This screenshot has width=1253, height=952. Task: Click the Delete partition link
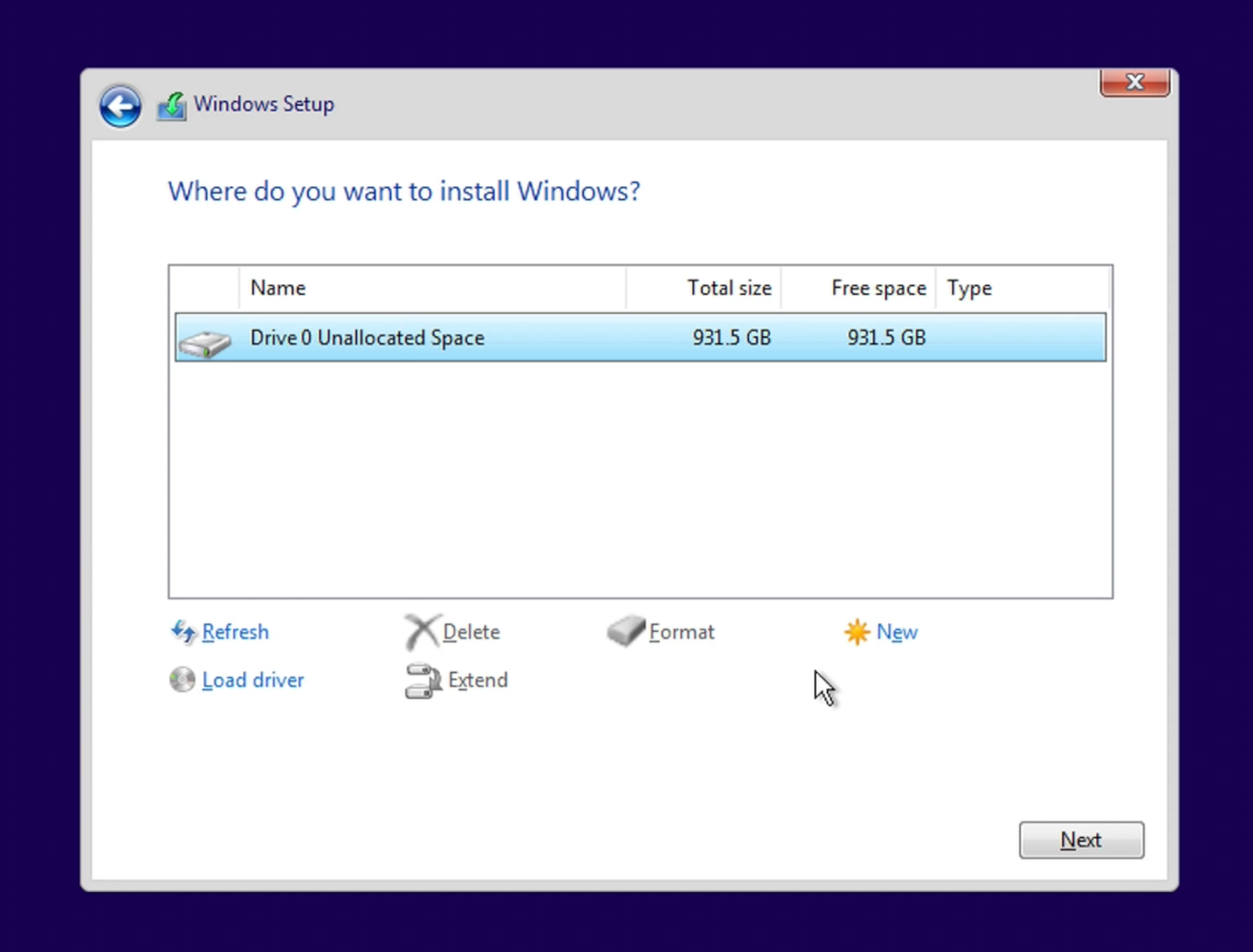pos(471,632)
